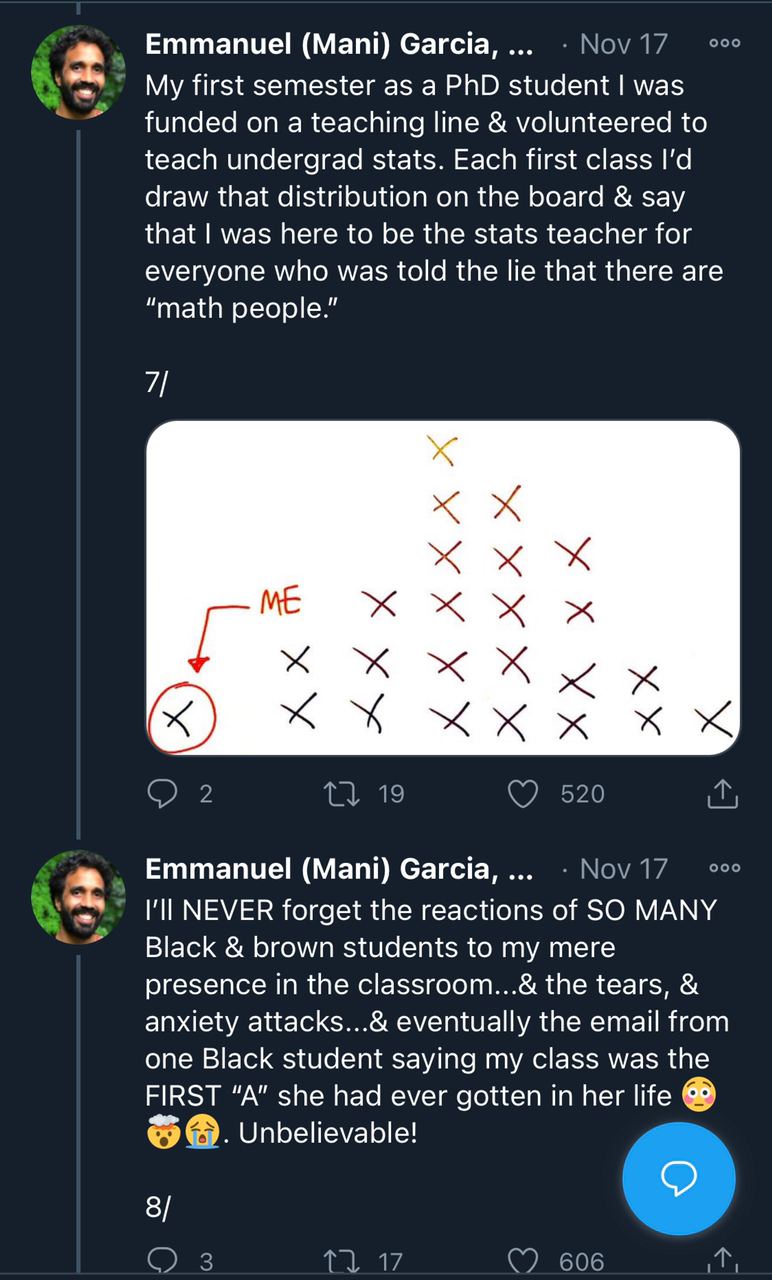Tap the blue floating reply button
The height and width of the screenshot is (1280, 772).
coord(679,1179)
